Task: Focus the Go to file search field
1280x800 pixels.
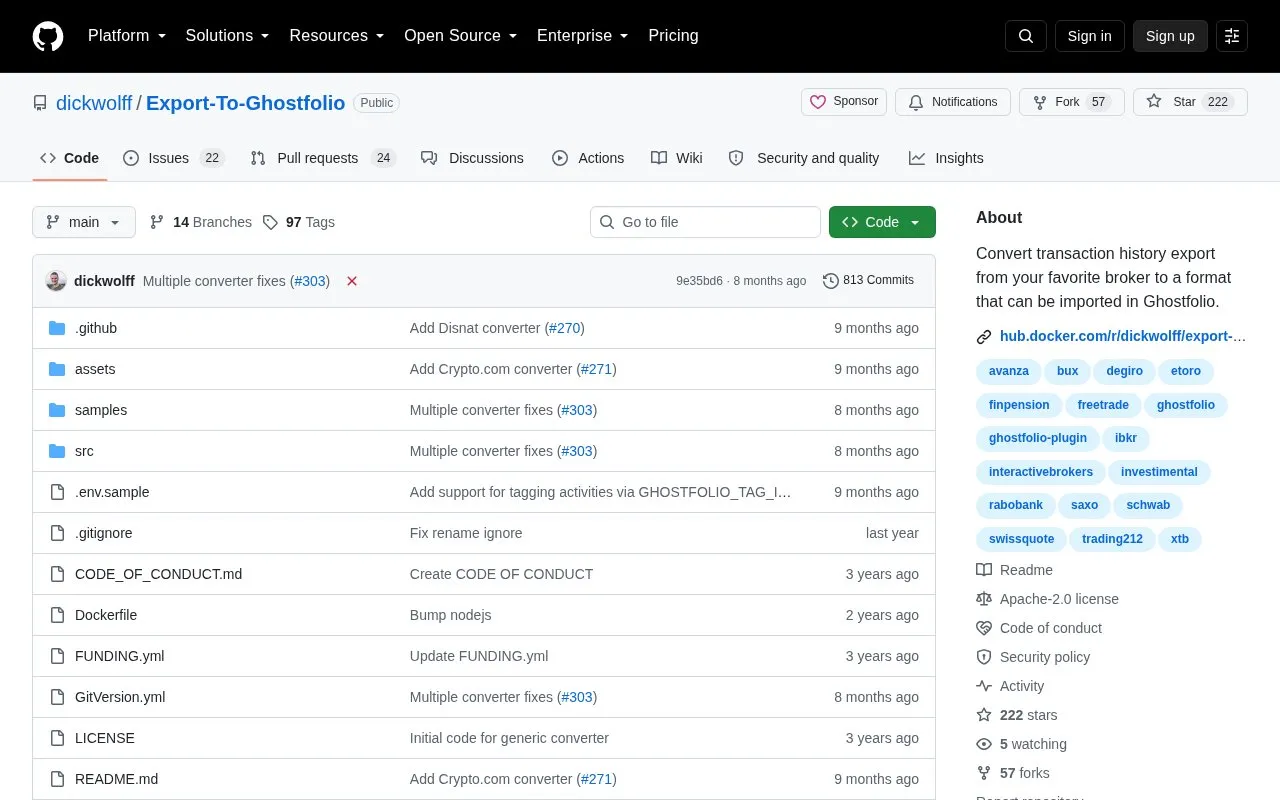Action: [705, 222]
